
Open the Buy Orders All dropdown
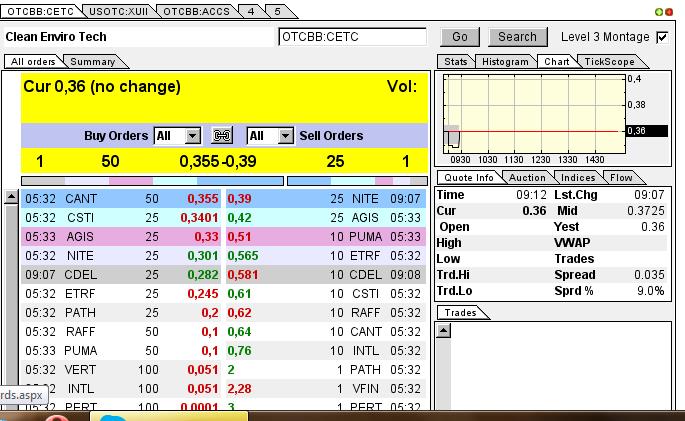click(x=192, y=136)
